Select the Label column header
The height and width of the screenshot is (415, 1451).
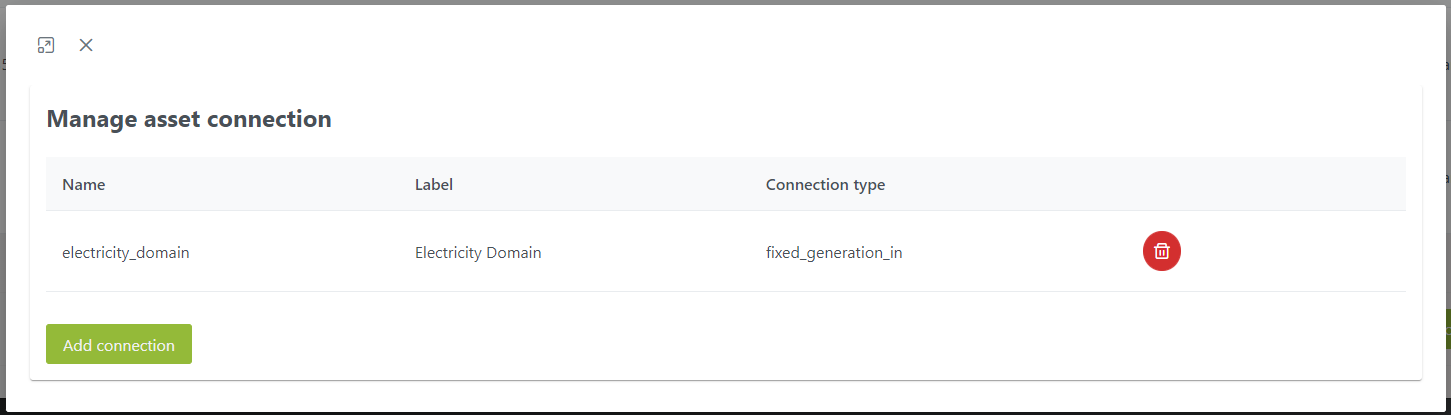(434, 185)
